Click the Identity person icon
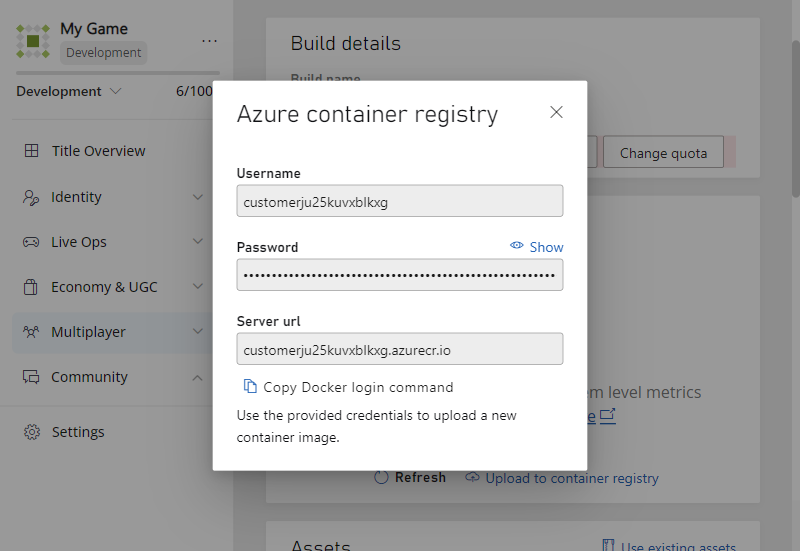800x551 pixels. (31, 197)
